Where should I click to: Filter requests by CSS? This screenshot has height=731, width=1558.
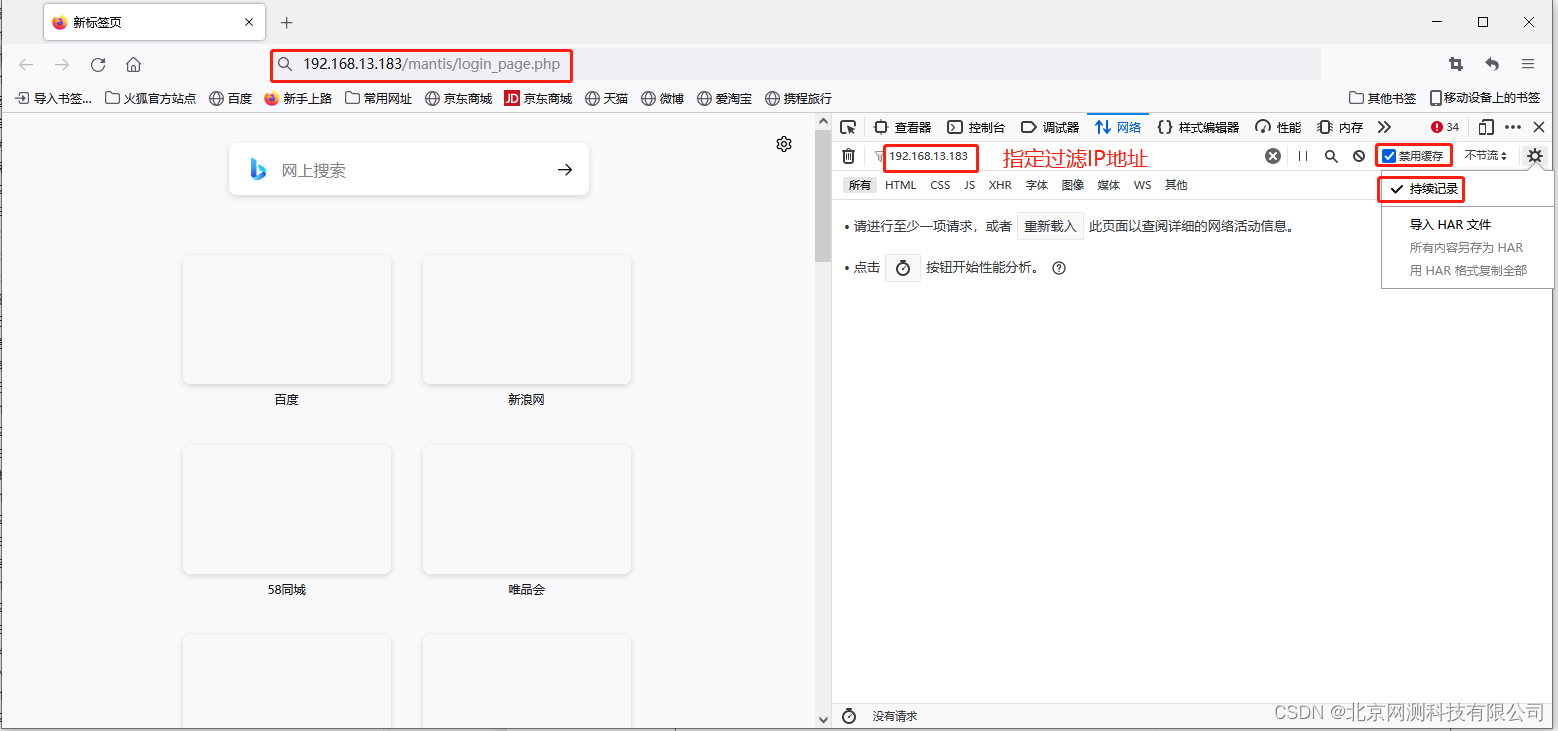click(940, 185)
